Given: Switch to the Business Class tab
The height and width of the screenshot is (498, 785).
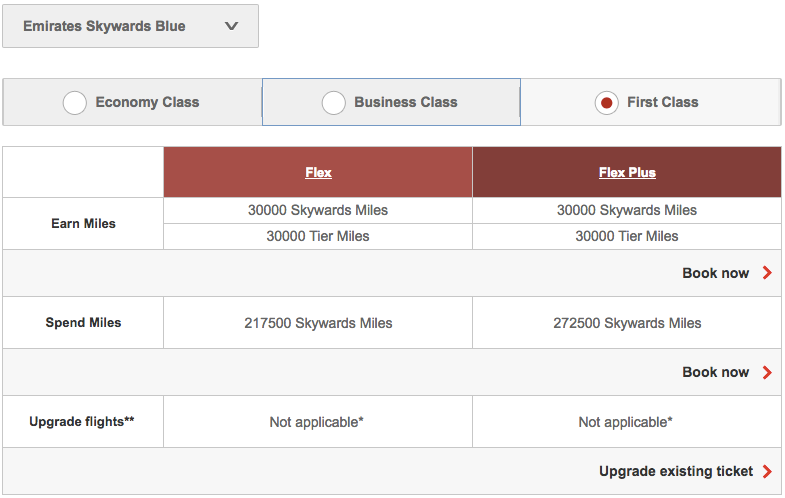Looking at the screenshot, I should 405,102.
